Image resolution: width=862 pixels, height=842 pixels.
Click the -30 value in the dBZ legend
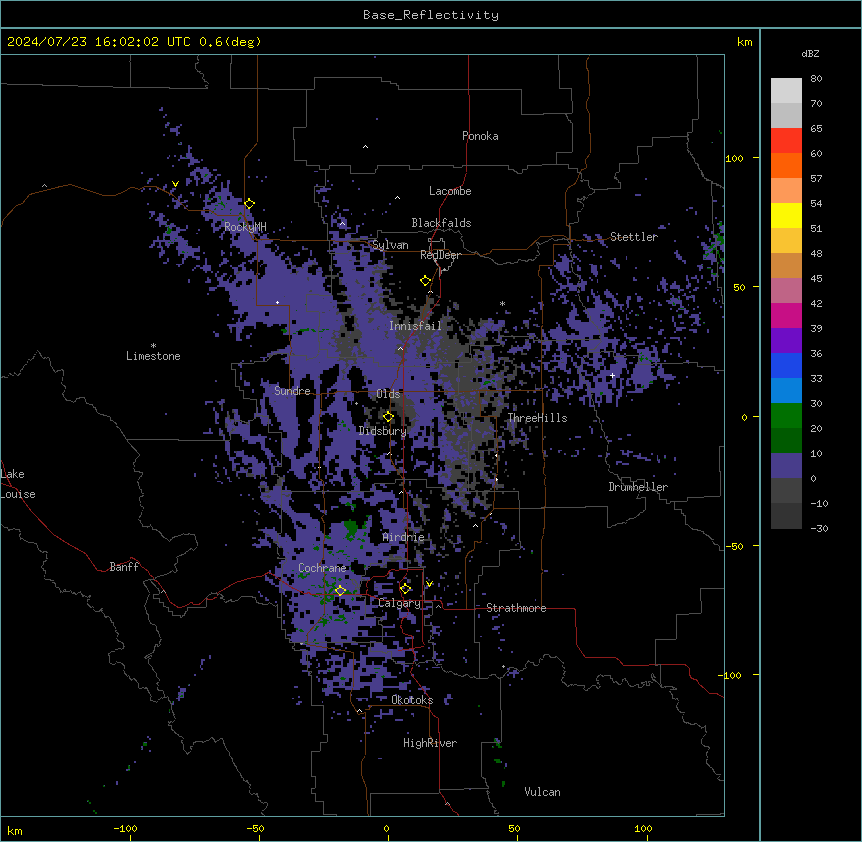pyautogui.click(x=819, y=528)
